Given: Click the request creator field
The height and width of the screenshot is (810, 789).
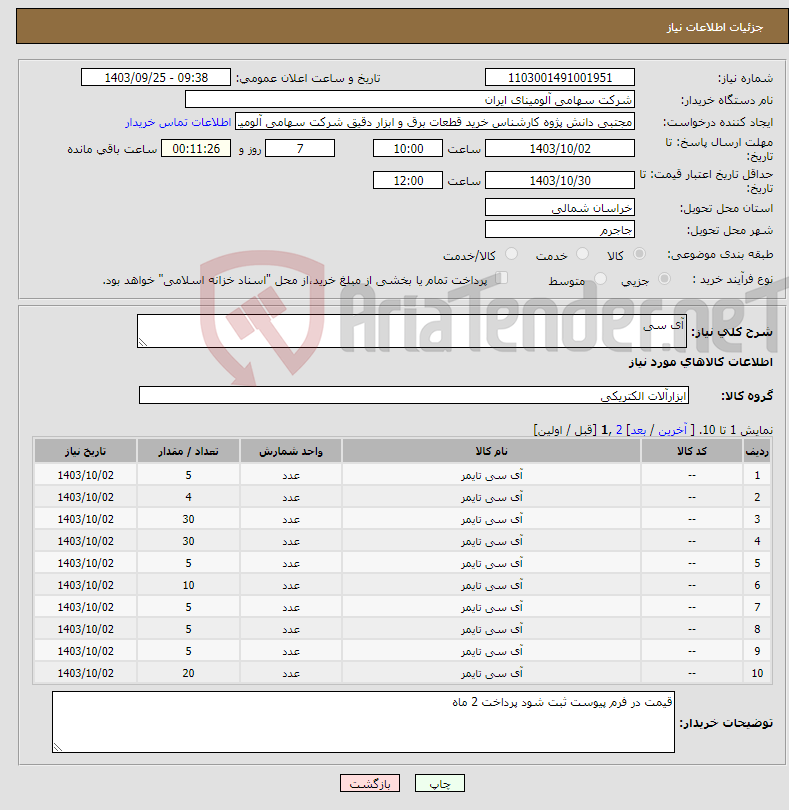Looking at the screenshot, I should point(435,121).
